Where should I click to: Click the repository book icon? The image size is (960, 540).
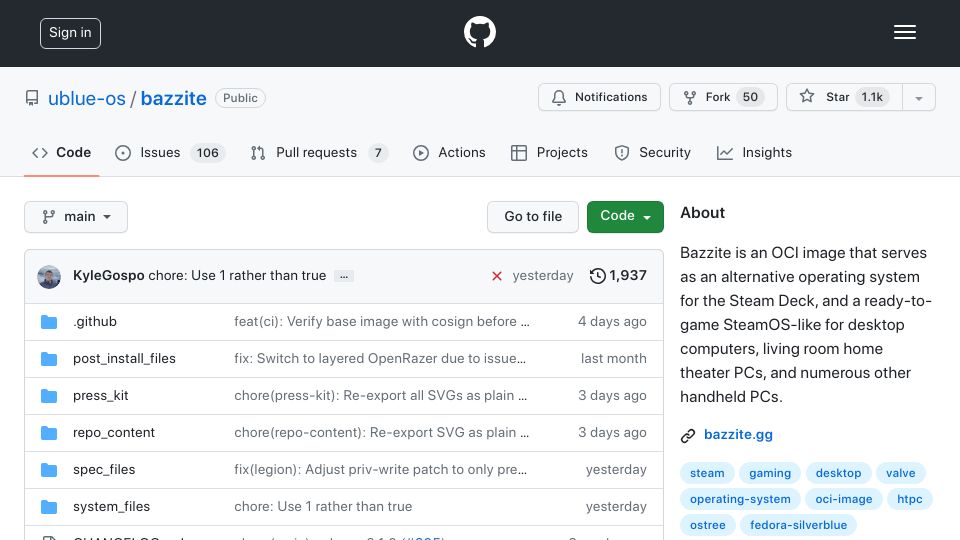tap(32, 98)
